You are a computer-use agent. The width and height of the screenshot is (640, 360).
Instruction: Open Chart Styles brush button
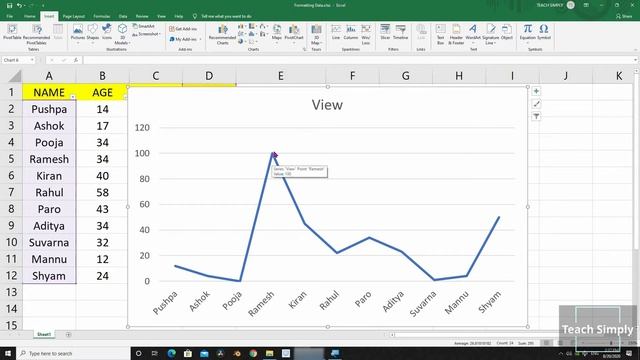(536, 104)
